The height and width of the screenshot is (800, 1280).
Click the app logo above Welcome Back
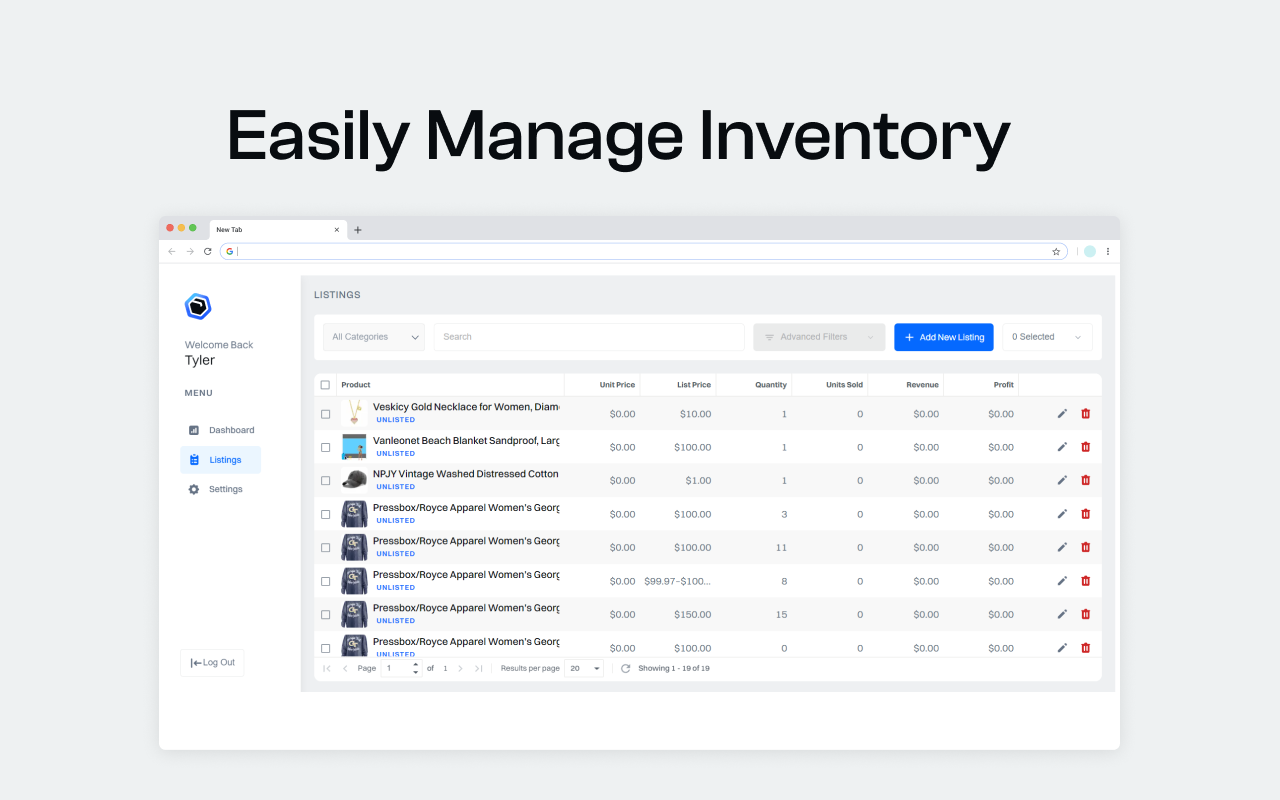(198, 307)
